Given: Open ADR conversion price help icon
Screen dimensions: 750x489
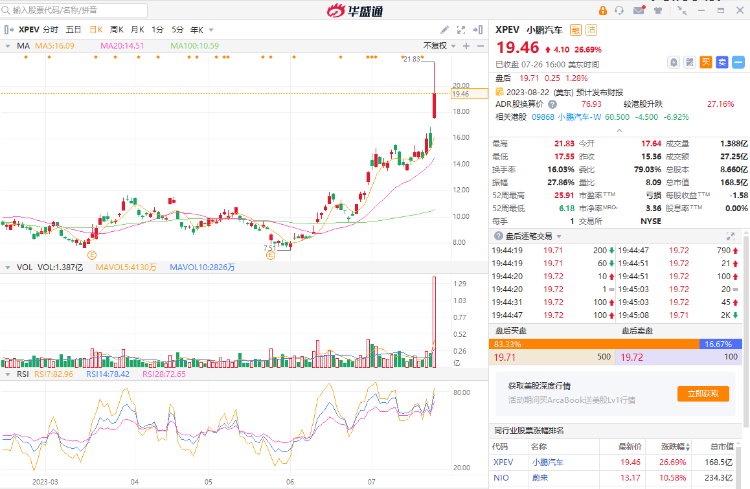Looking at the screenshot, I should (552, 104).
